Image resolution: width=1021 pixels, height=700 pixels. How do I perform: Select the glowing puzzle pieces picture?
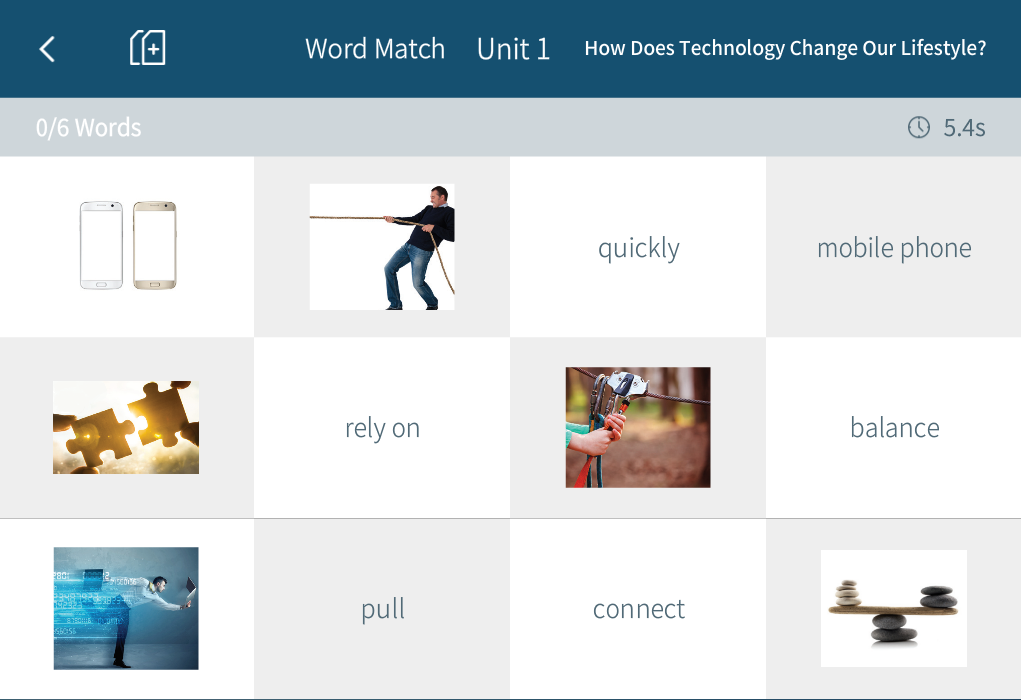click(126, 427)
